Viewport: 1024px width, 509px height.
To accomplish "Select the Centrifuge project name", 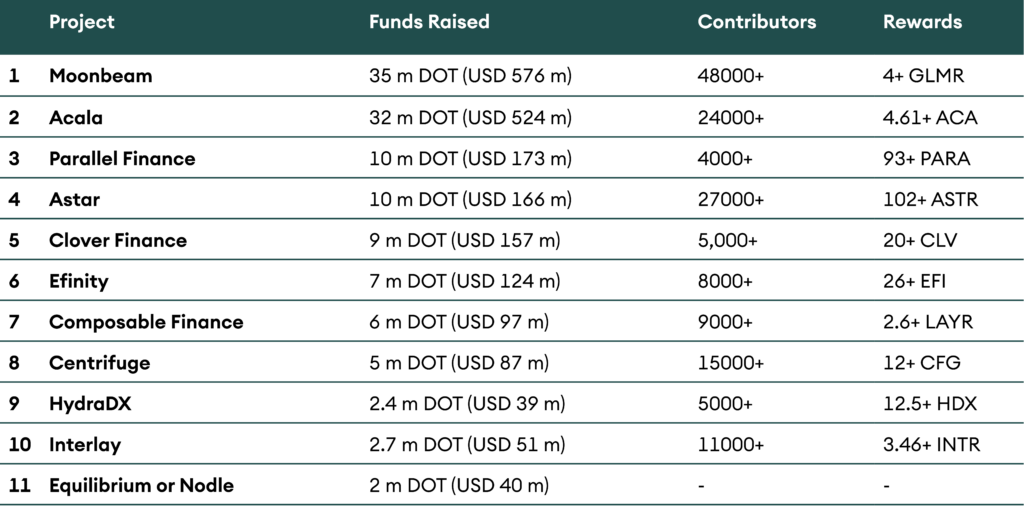I will click(99, 363).
